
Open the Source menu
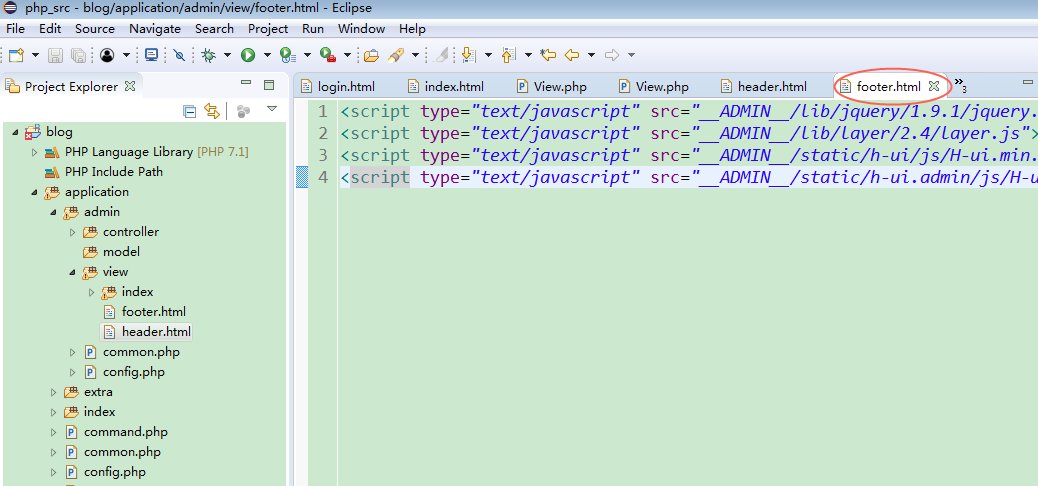click(95, 28)
